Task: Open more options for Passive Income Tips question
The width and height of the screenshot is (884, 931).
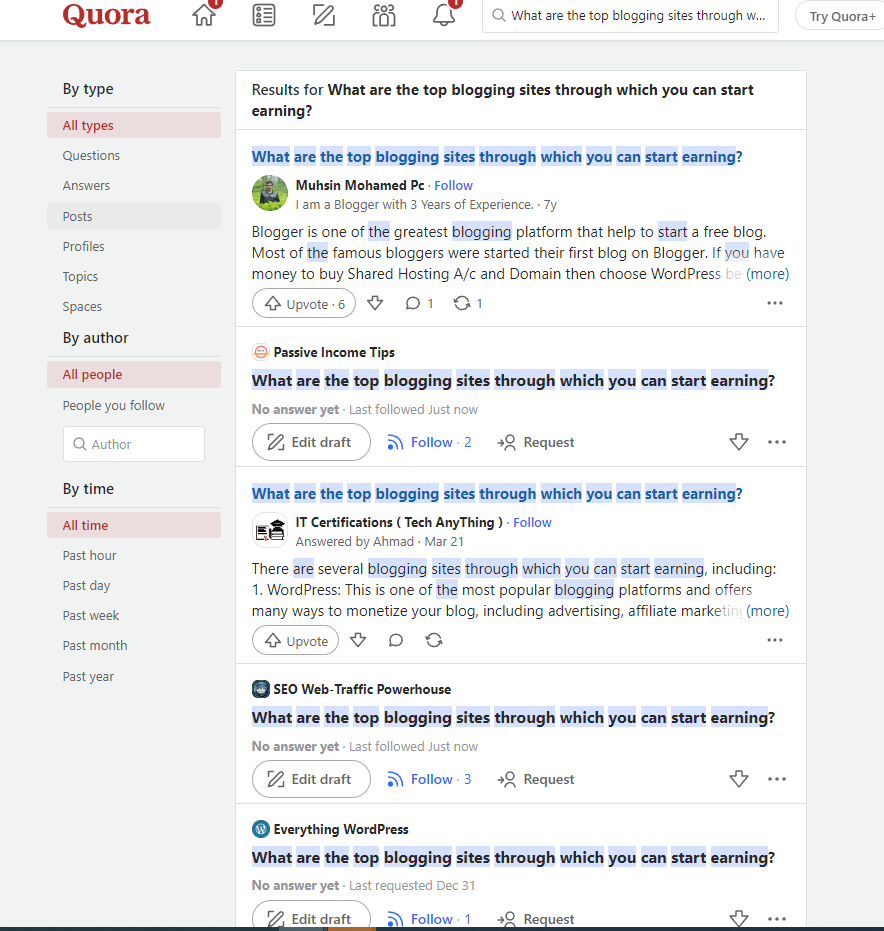Action: coord(777,442)
